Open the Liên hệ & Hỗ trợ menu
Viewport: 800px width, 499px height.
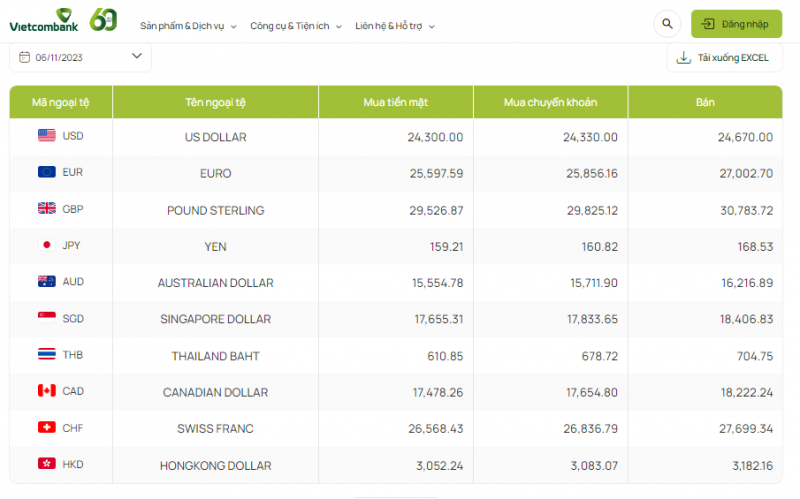pyautogui.click(x=394, y=26)
